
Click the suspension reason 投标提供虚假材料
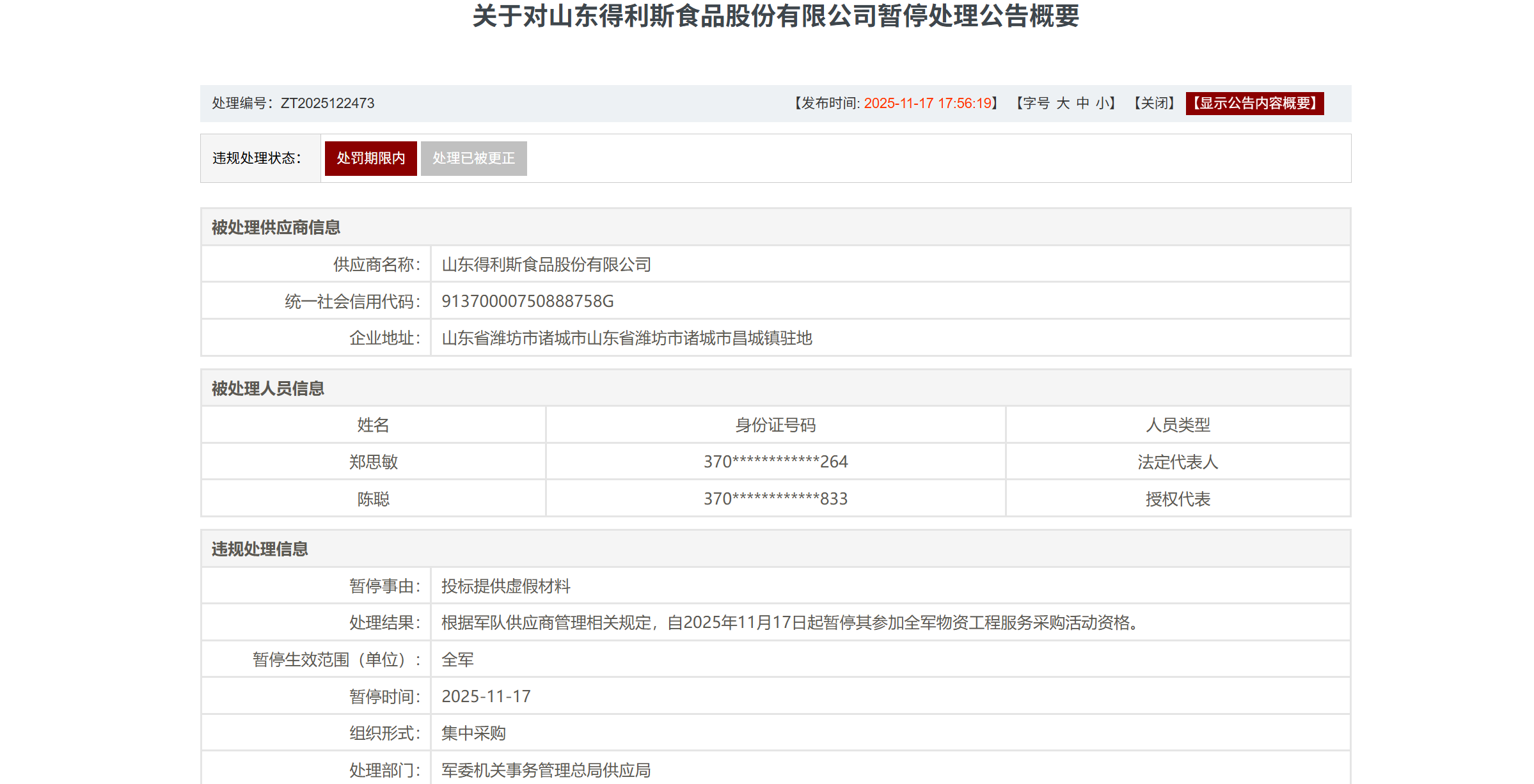coord(505,586)
